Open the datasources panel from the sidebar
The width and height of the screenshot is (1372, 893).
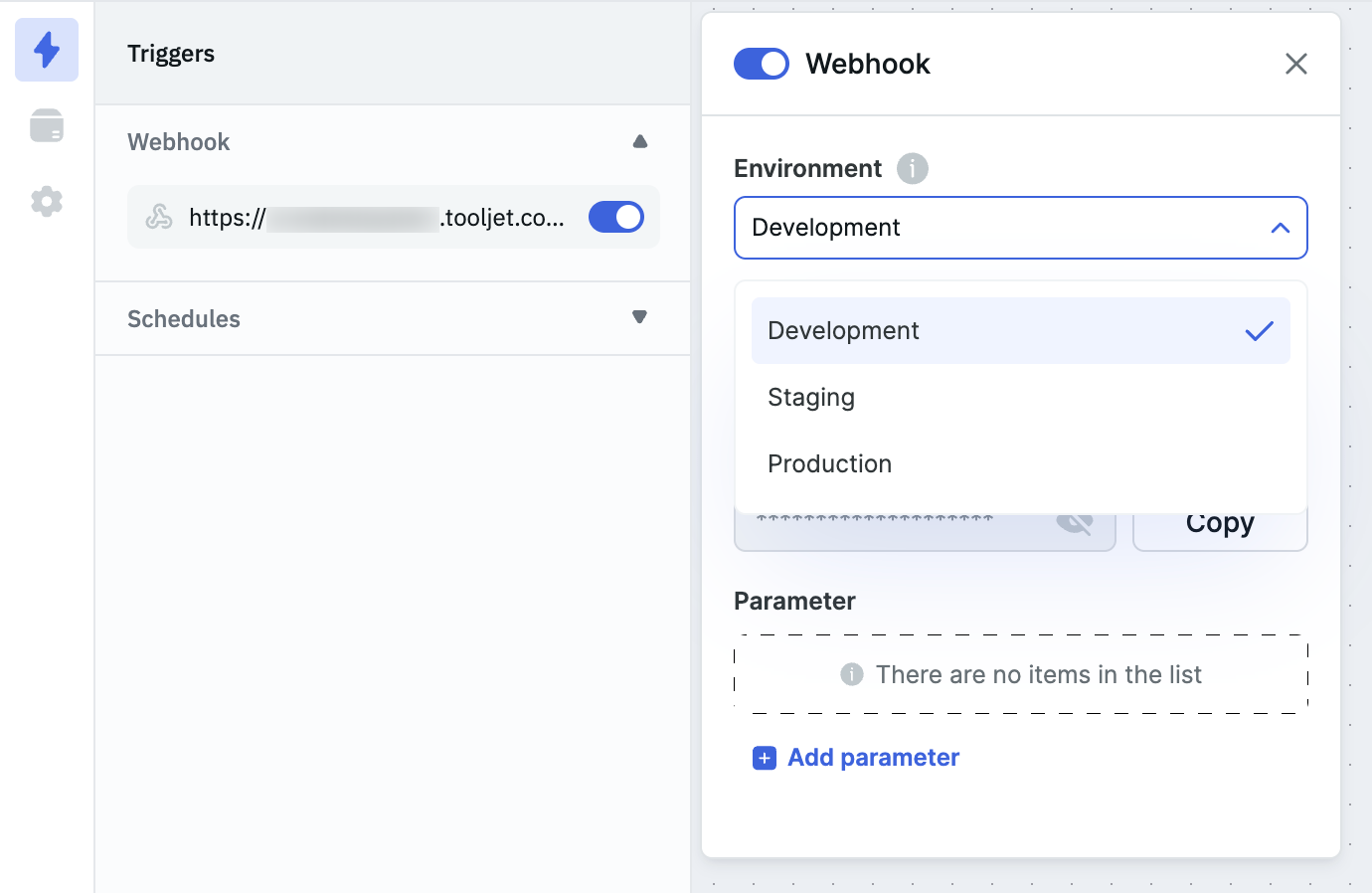pos(46,125)
